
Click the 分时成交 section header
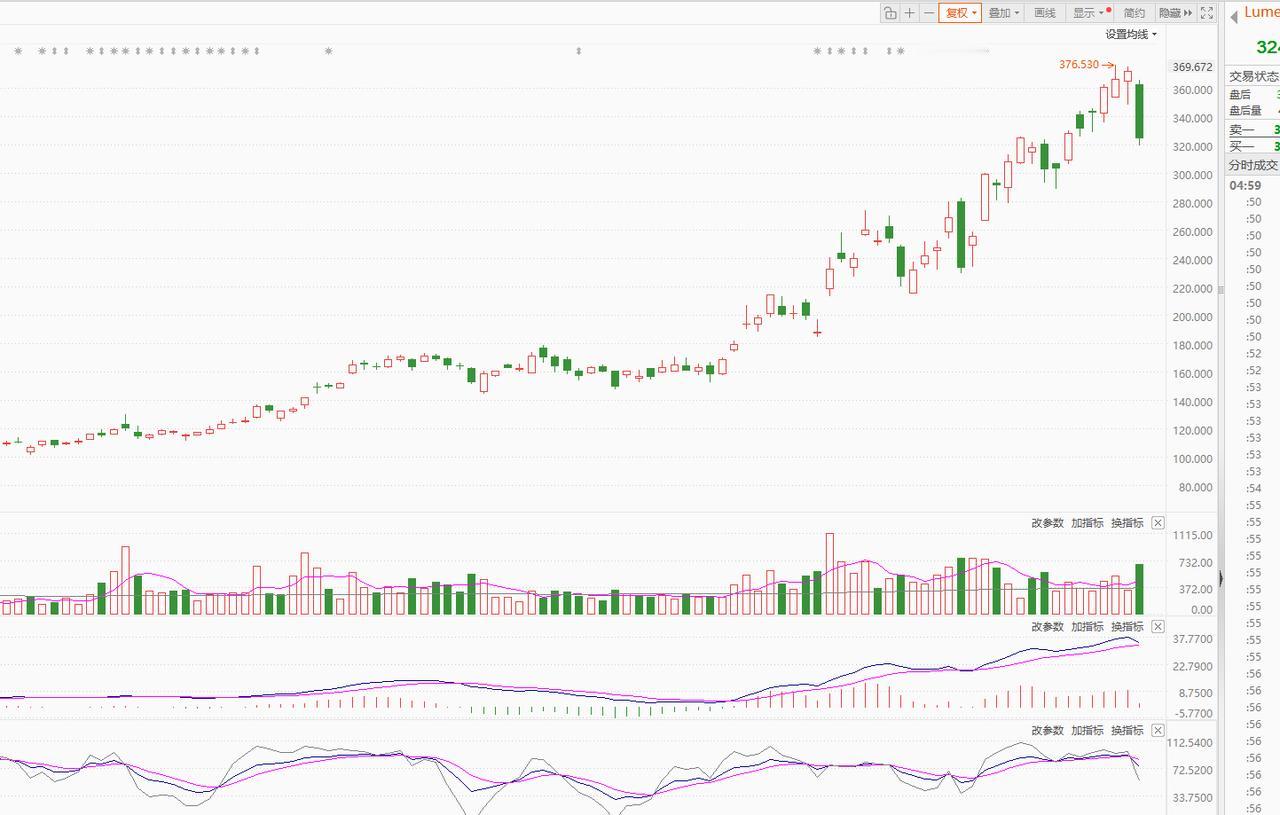tap(1253, 165)
